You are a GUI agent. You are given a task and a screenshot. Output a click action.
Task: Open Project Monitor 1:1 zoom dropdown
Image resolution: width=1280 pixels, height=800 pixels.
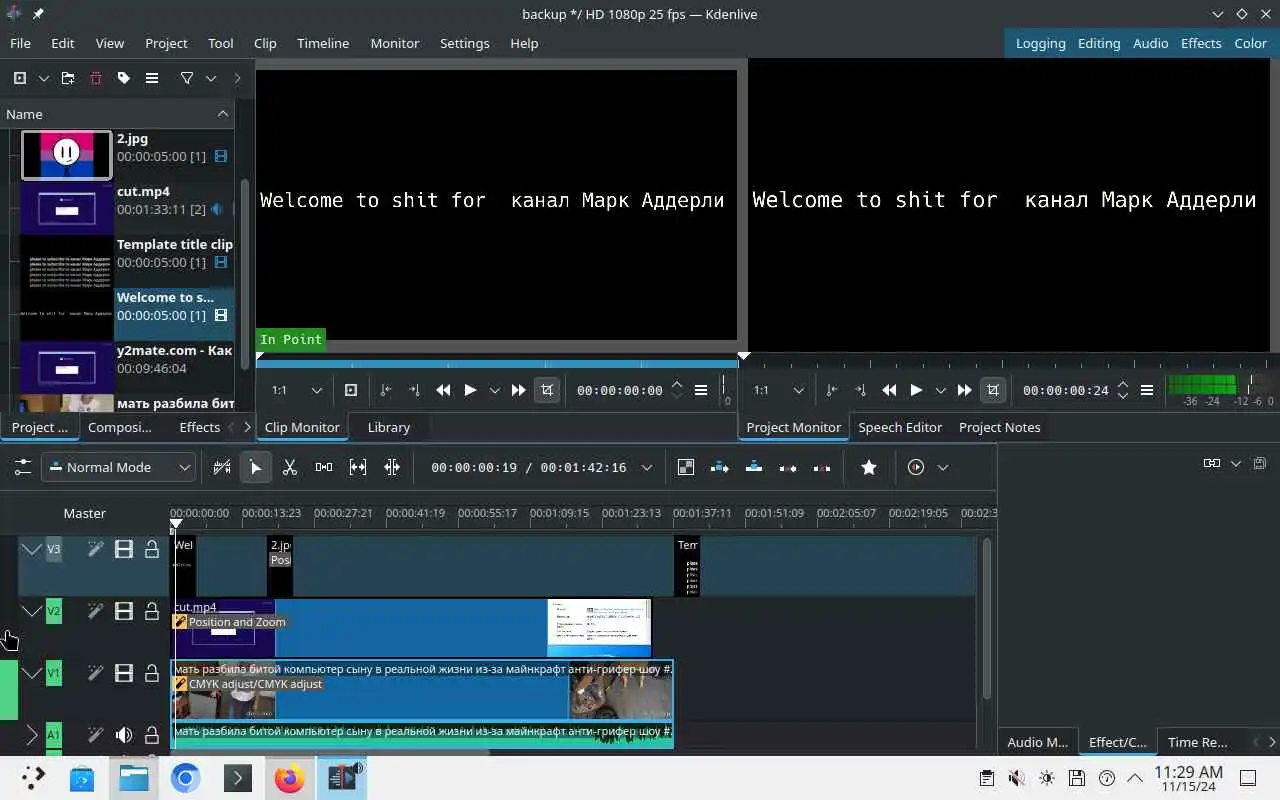(x=780, y=390)
